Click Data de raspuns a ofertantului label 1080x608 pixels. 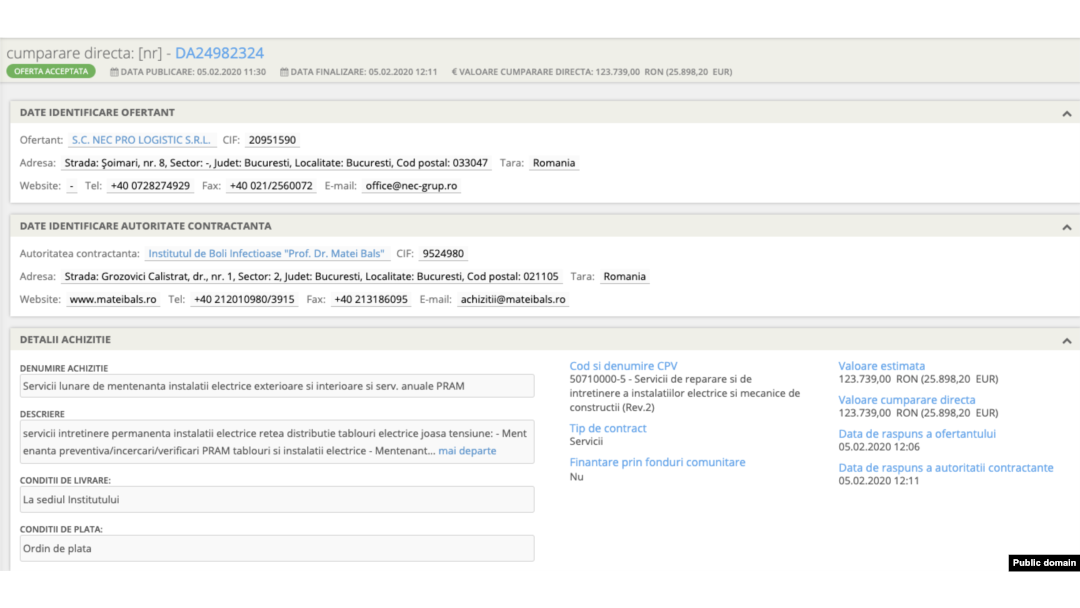click(917, 434)
